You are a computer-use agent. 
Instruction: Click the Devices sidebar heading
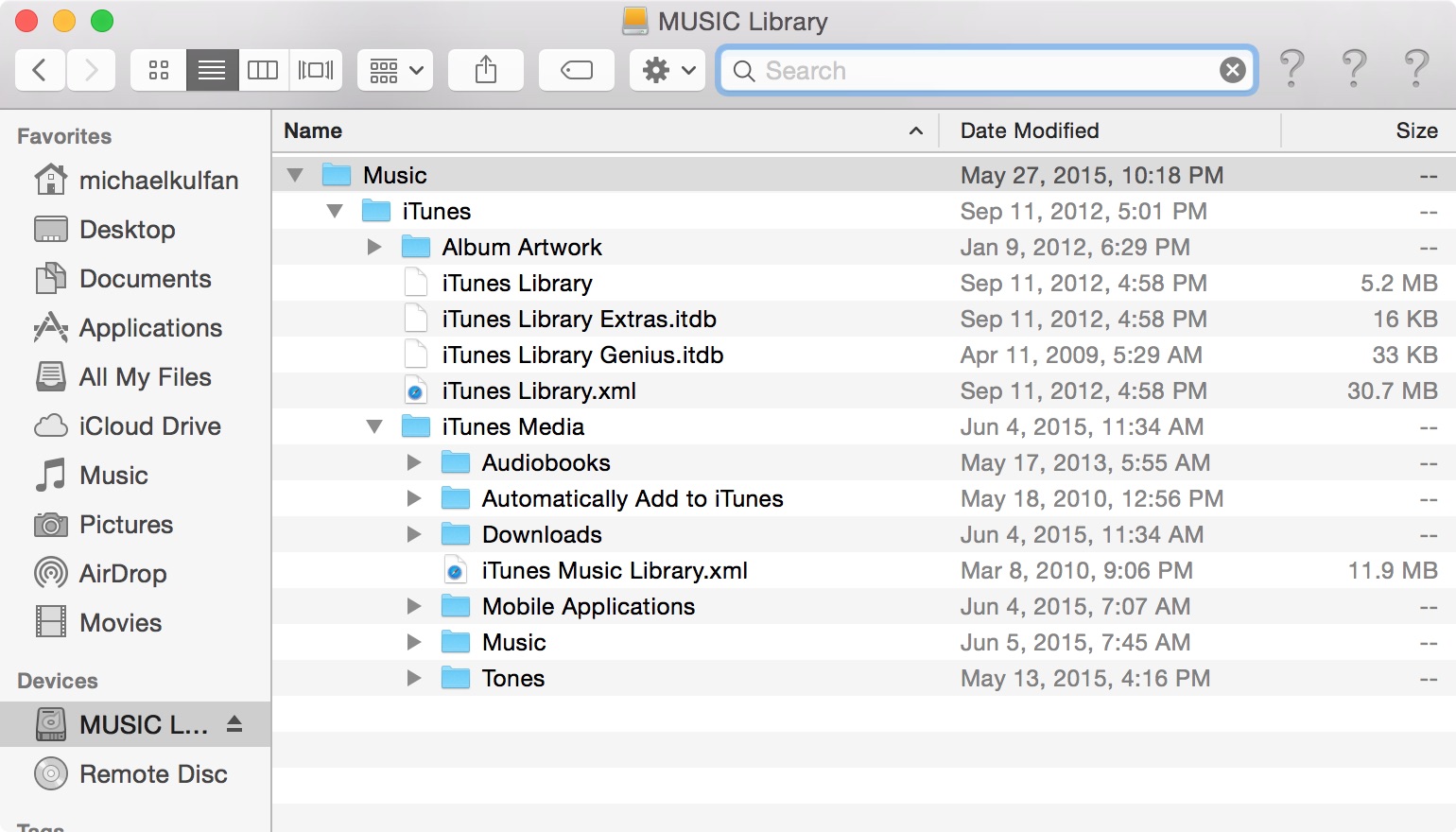point(58,681)
